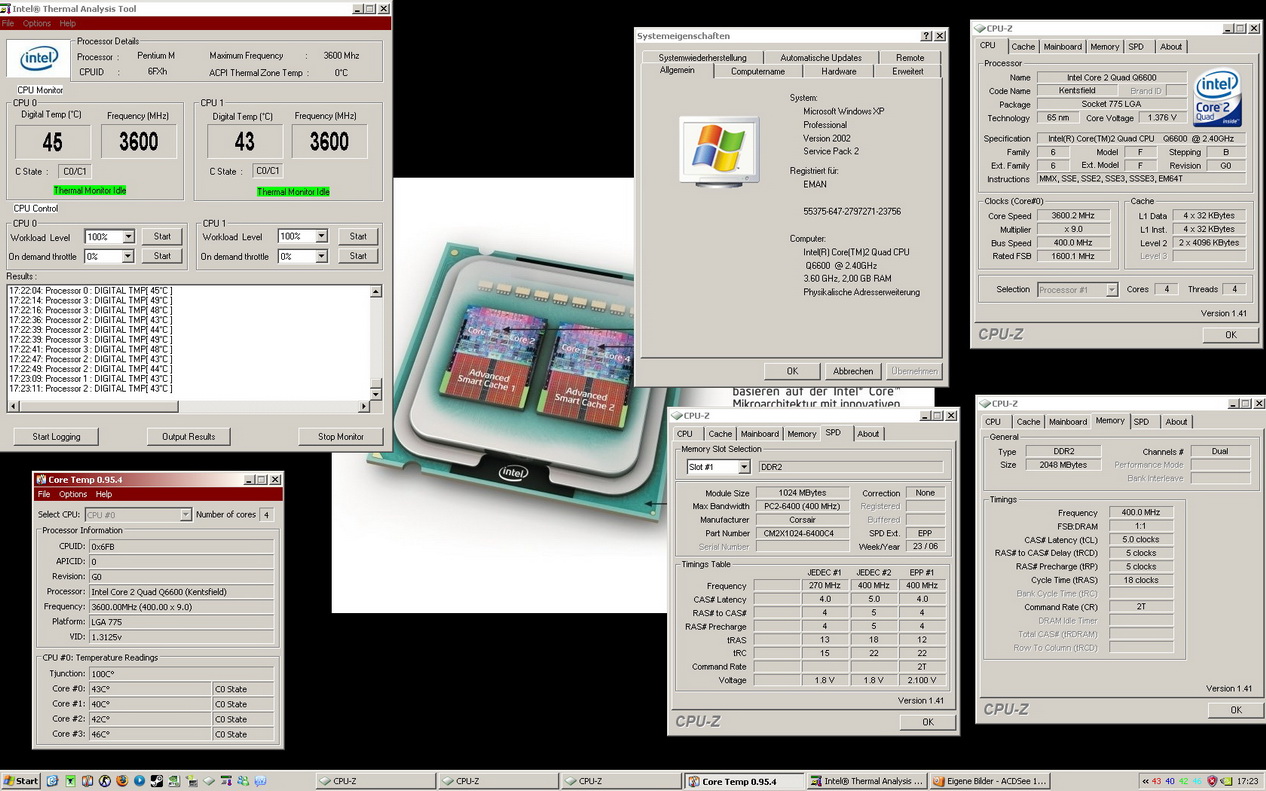Click OK in CPU-Z Memory window

[x=1236, y=710]
